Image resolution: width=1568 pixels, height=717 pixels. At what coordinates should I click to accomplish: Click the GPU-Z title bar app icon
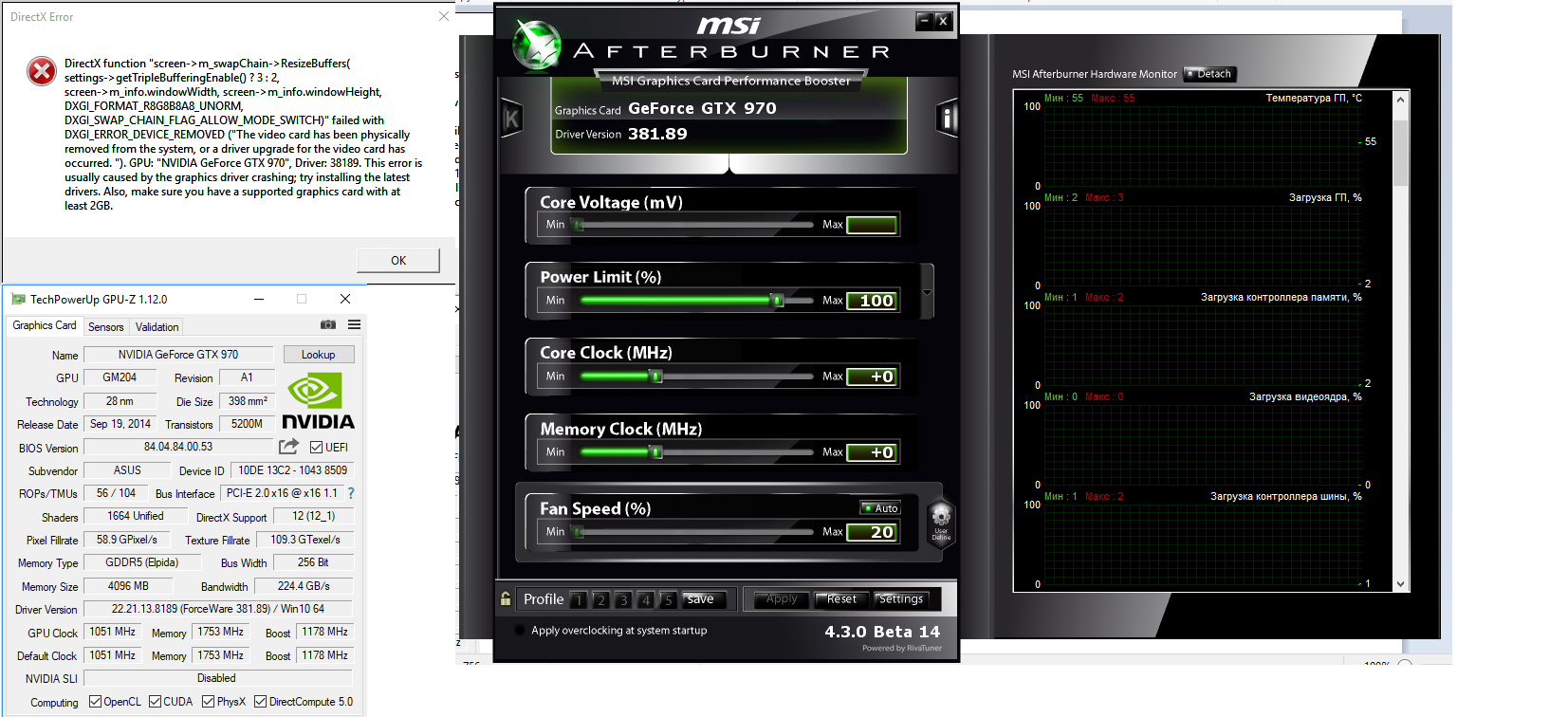pos(18,299)
